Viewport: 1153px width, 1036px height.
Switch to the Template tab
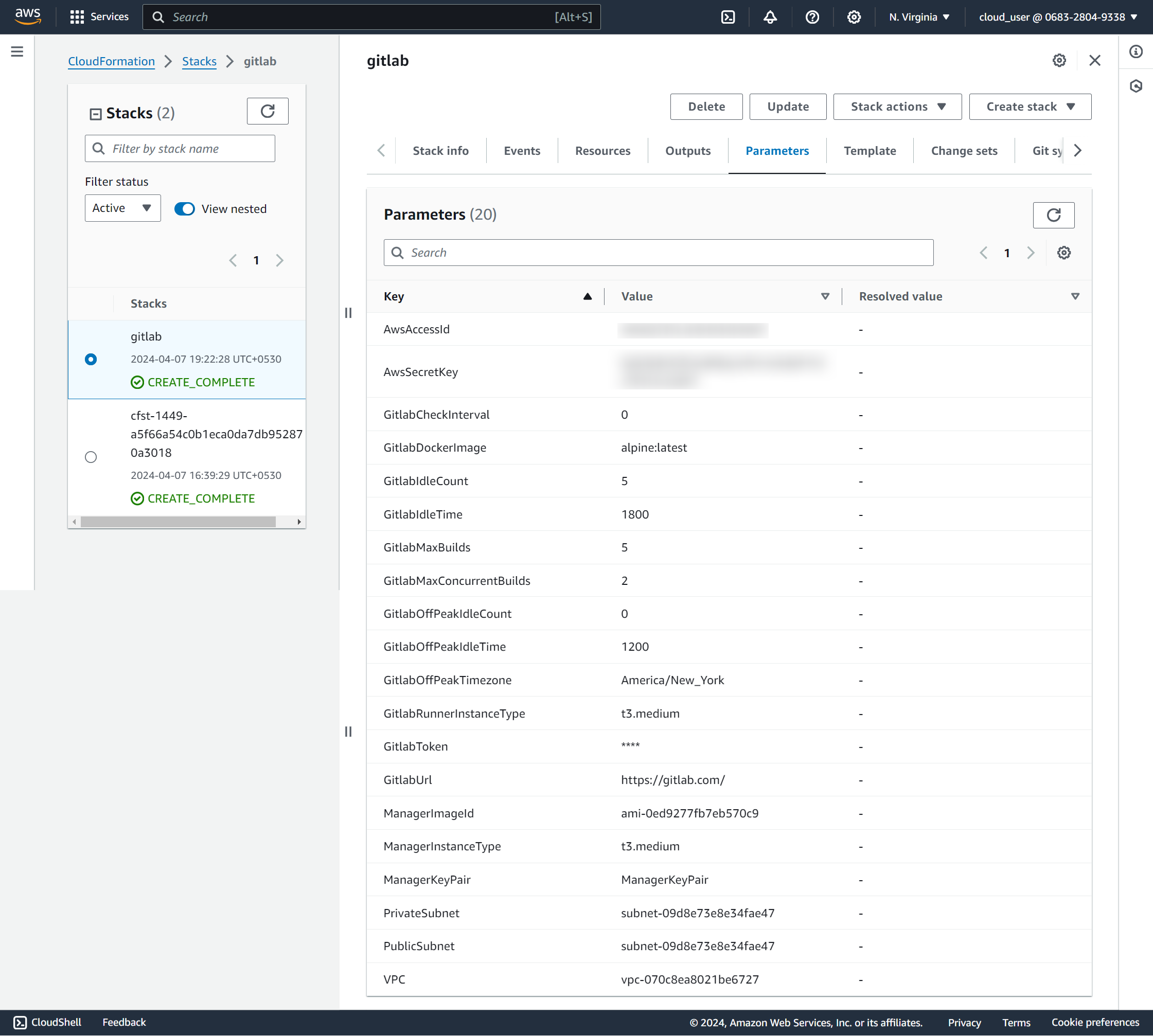pos(870,151)
